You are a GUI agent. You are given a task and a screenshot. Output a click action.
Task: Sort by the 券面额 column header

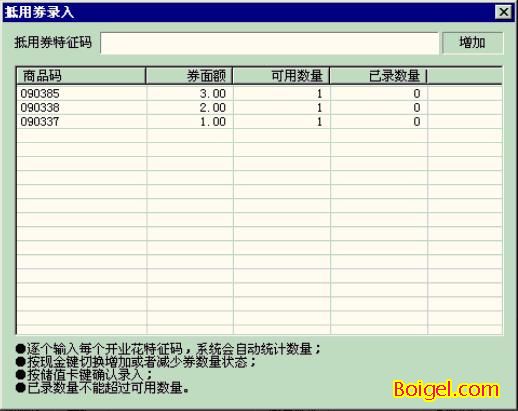point(189,76)
